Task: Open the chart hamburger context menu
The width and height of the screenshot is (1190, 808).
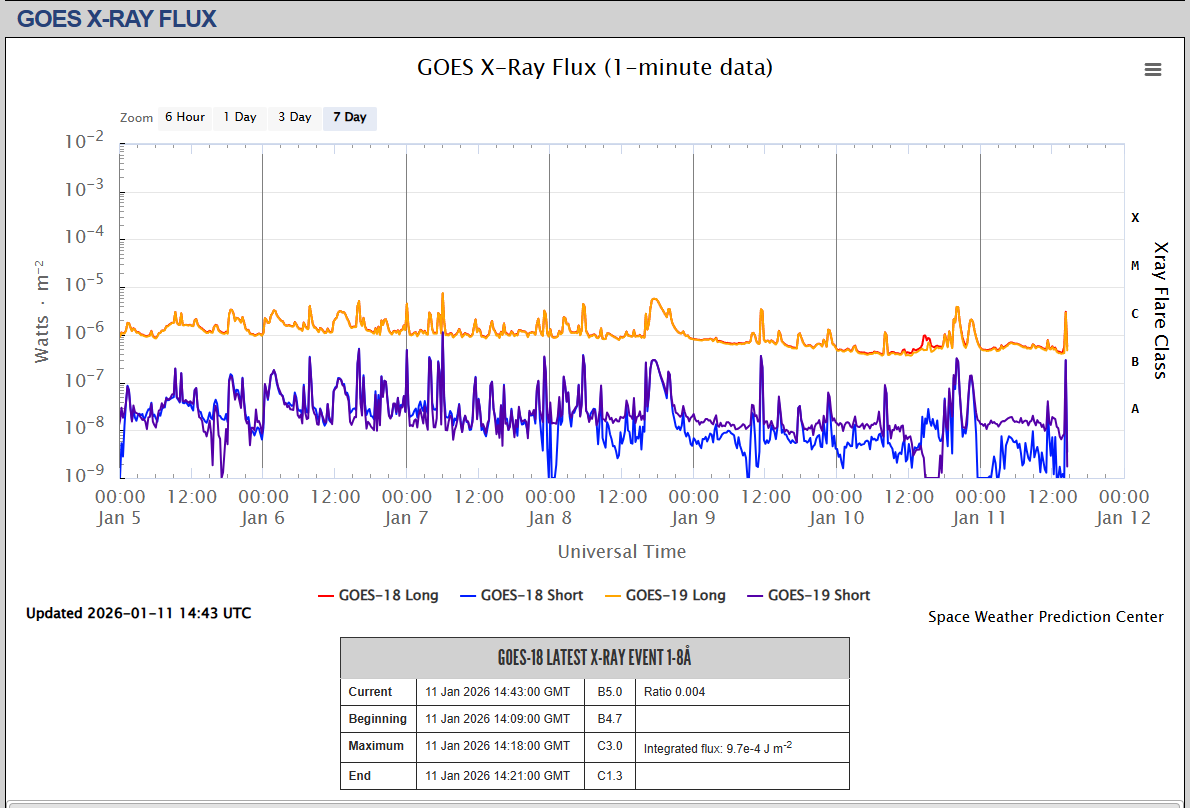Action: (1153, 69)
